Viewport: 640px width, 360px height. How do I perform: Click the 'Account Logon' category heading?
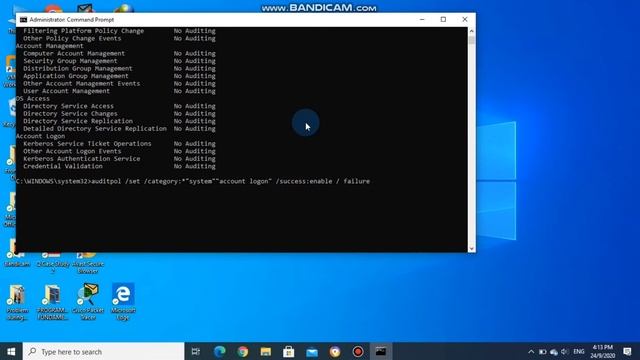click(x=40, y=136)
